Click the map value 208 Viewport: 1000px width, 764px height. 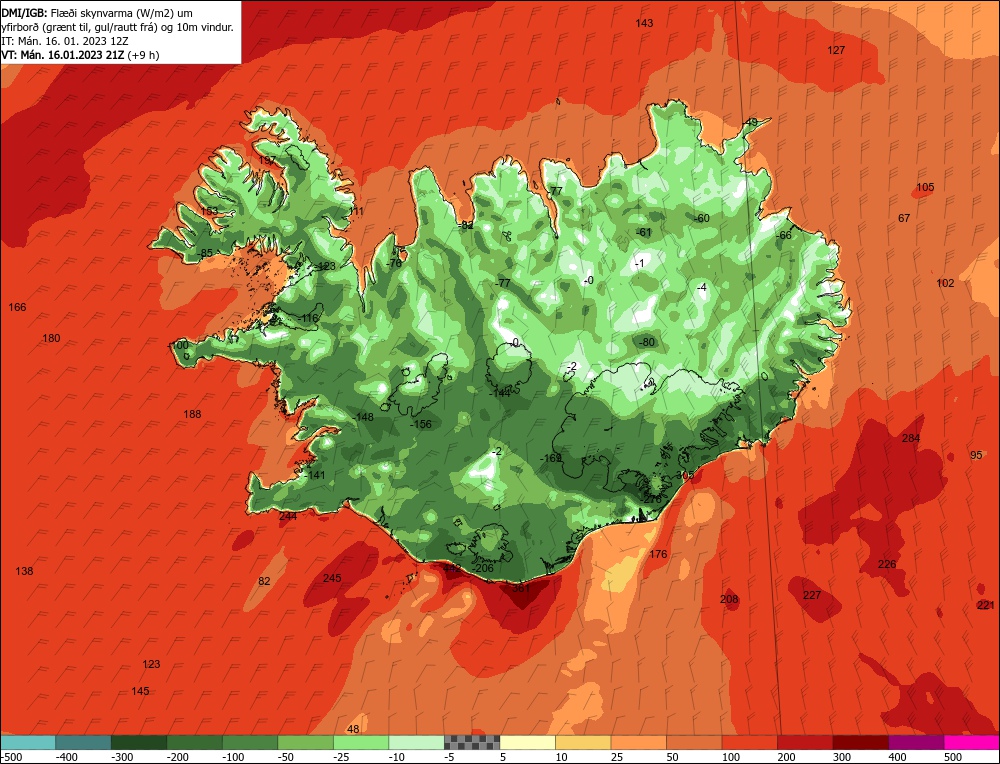[x=729, y=599]
